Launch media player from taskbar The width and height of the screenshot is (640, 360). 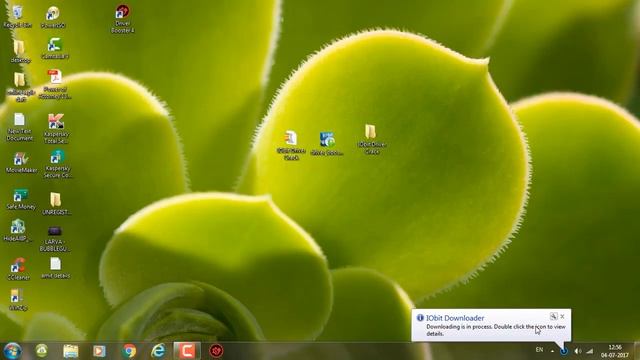click(99, 351)
